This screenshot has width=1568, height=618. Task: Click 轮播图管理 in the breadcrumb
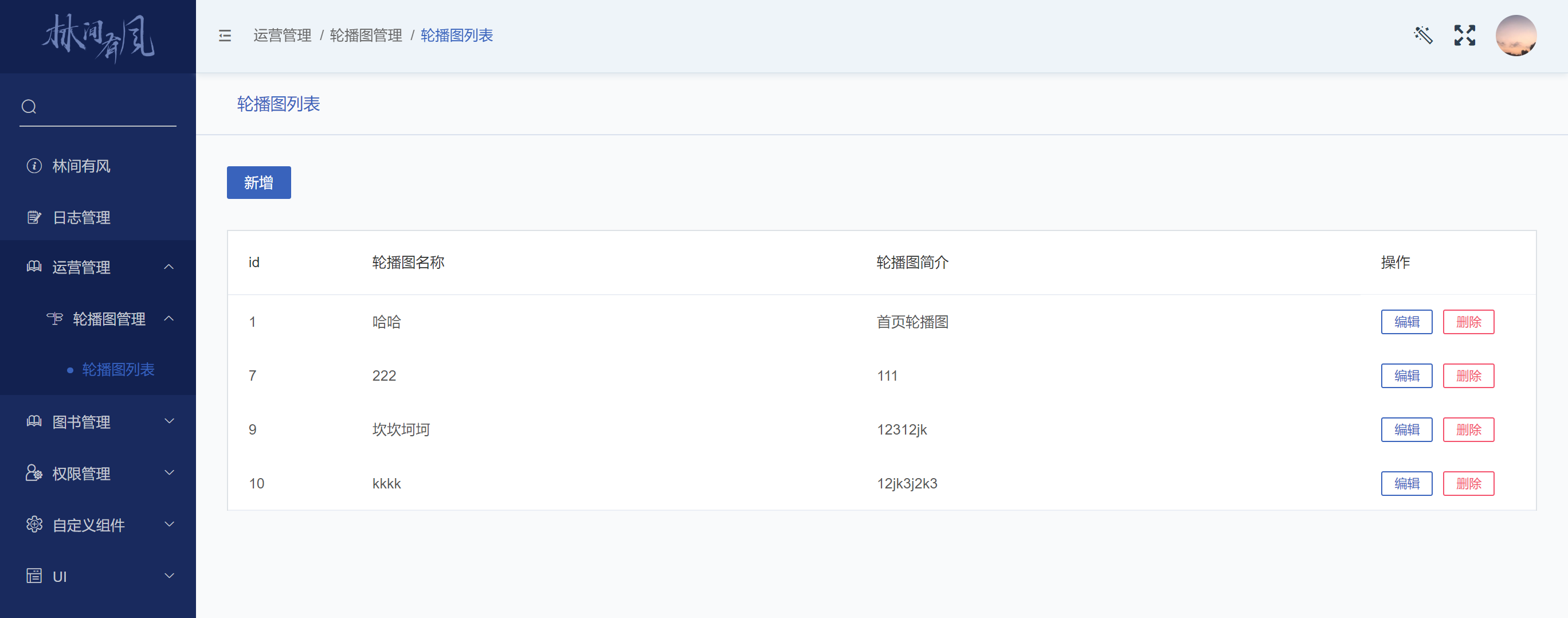pyautogui.click(x=366, y=36)
